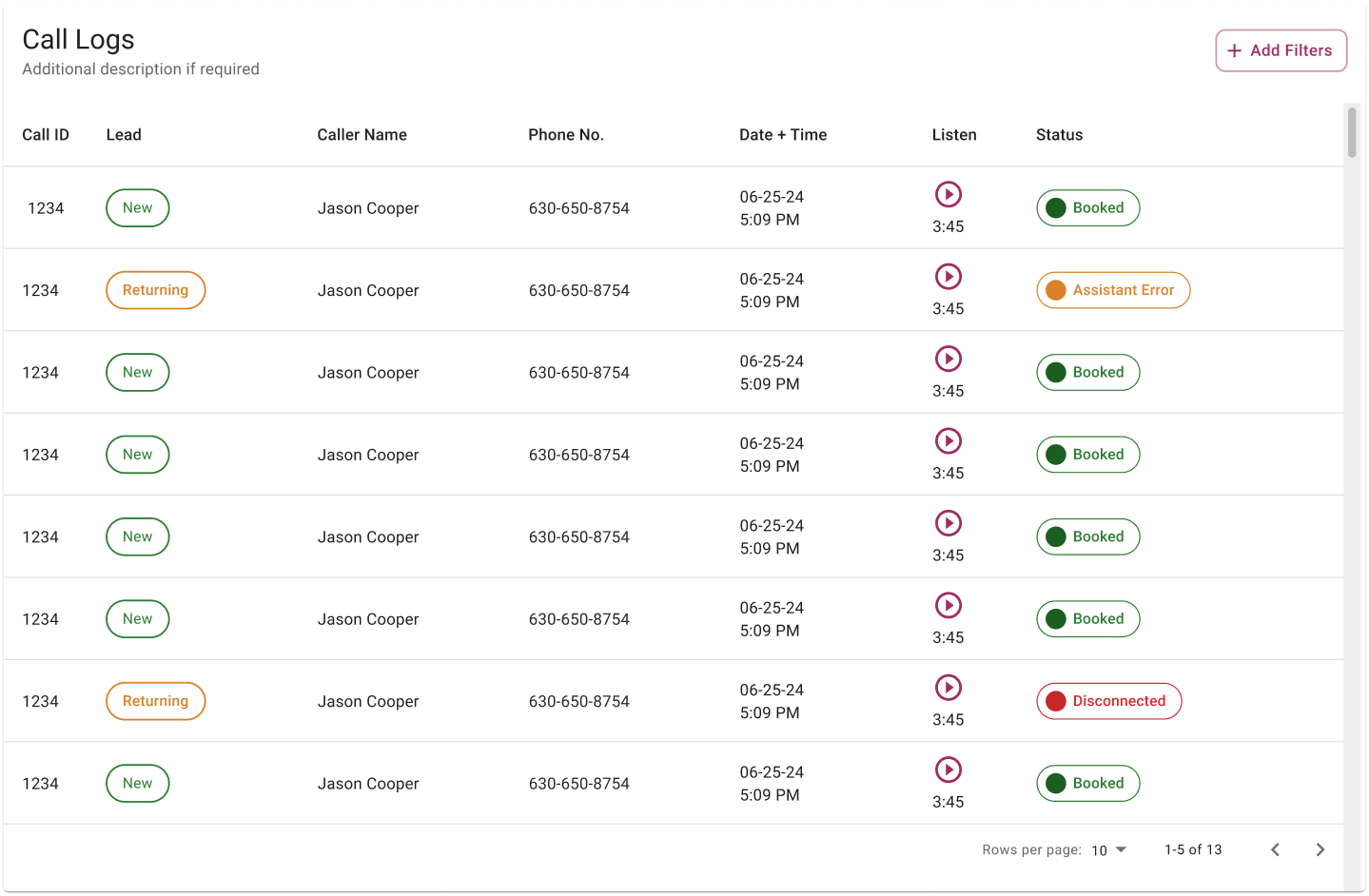Image resolution: width=1369 pixels, height=896 pixels.
Task: Play the recording in the last row
Action: pyautogui.click(x=948, y=770)
